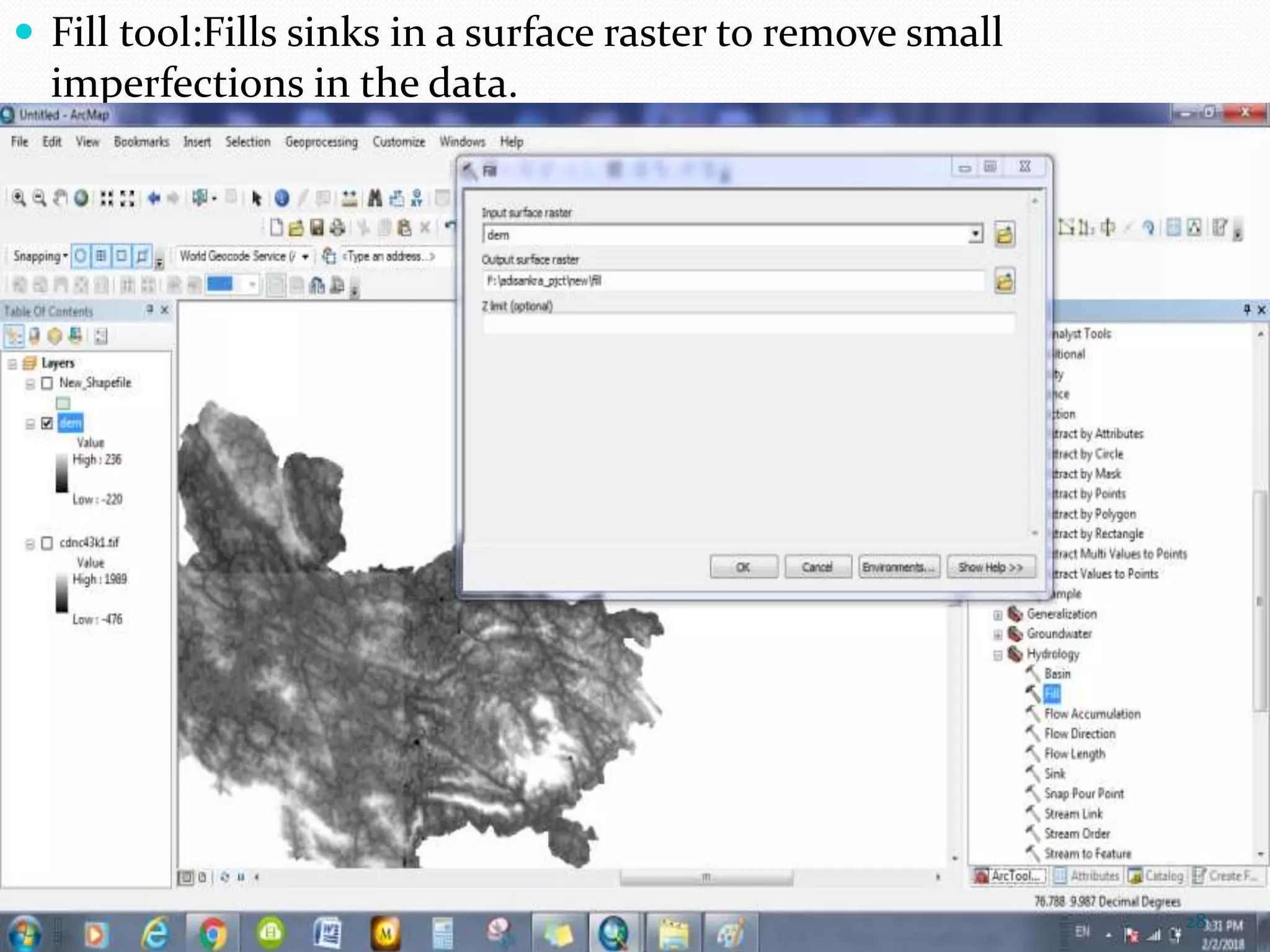Cancel the Fill dialog
1270x952 pixels.
pos(817,567)
